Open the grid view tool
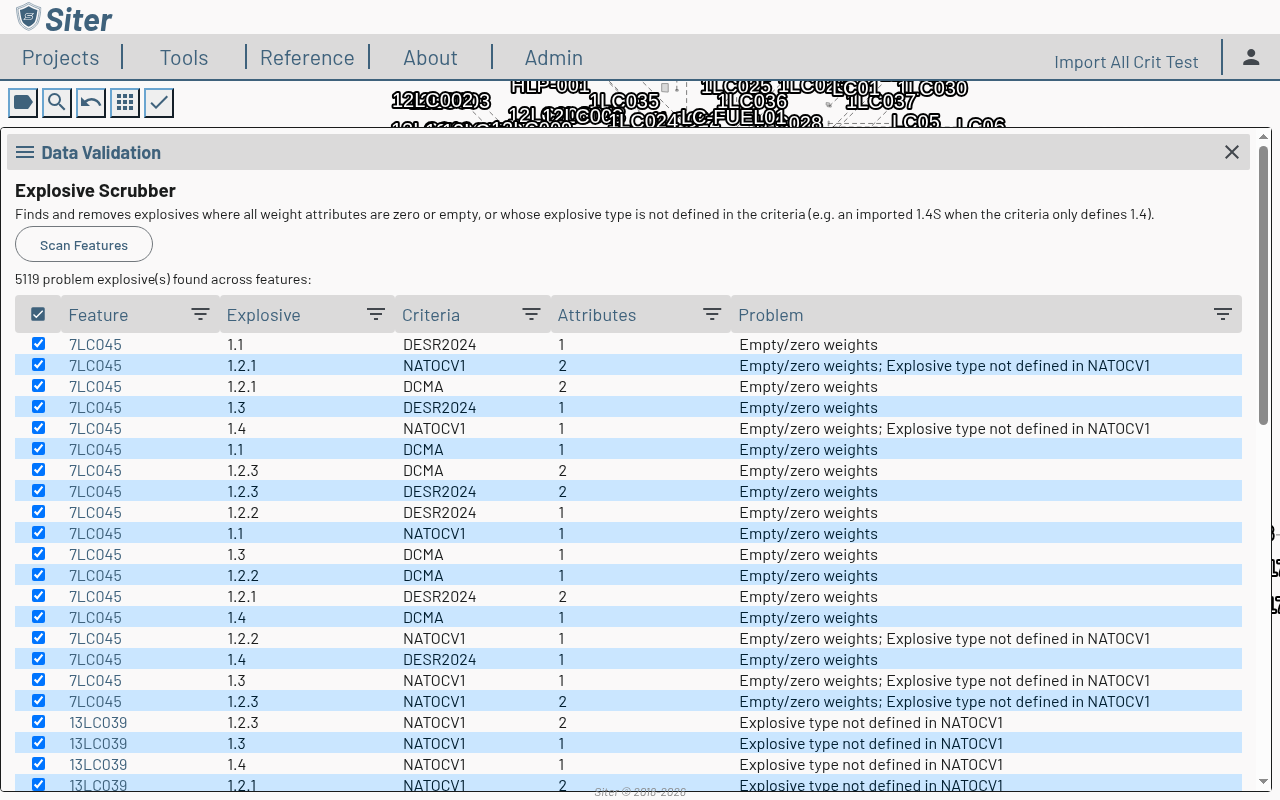The width and height of the screenshot is (1280, 800). pyautogui.click(x=125, y=102)
